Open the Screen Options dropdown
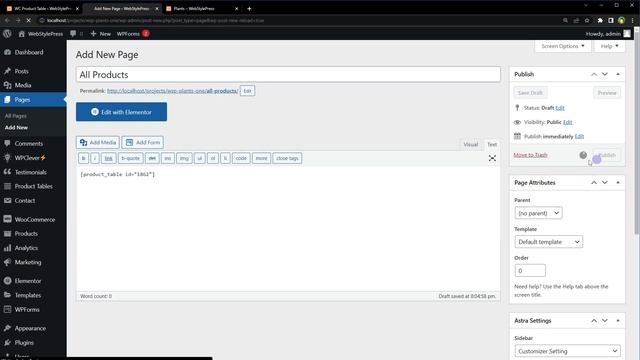 tap(562, 46)
